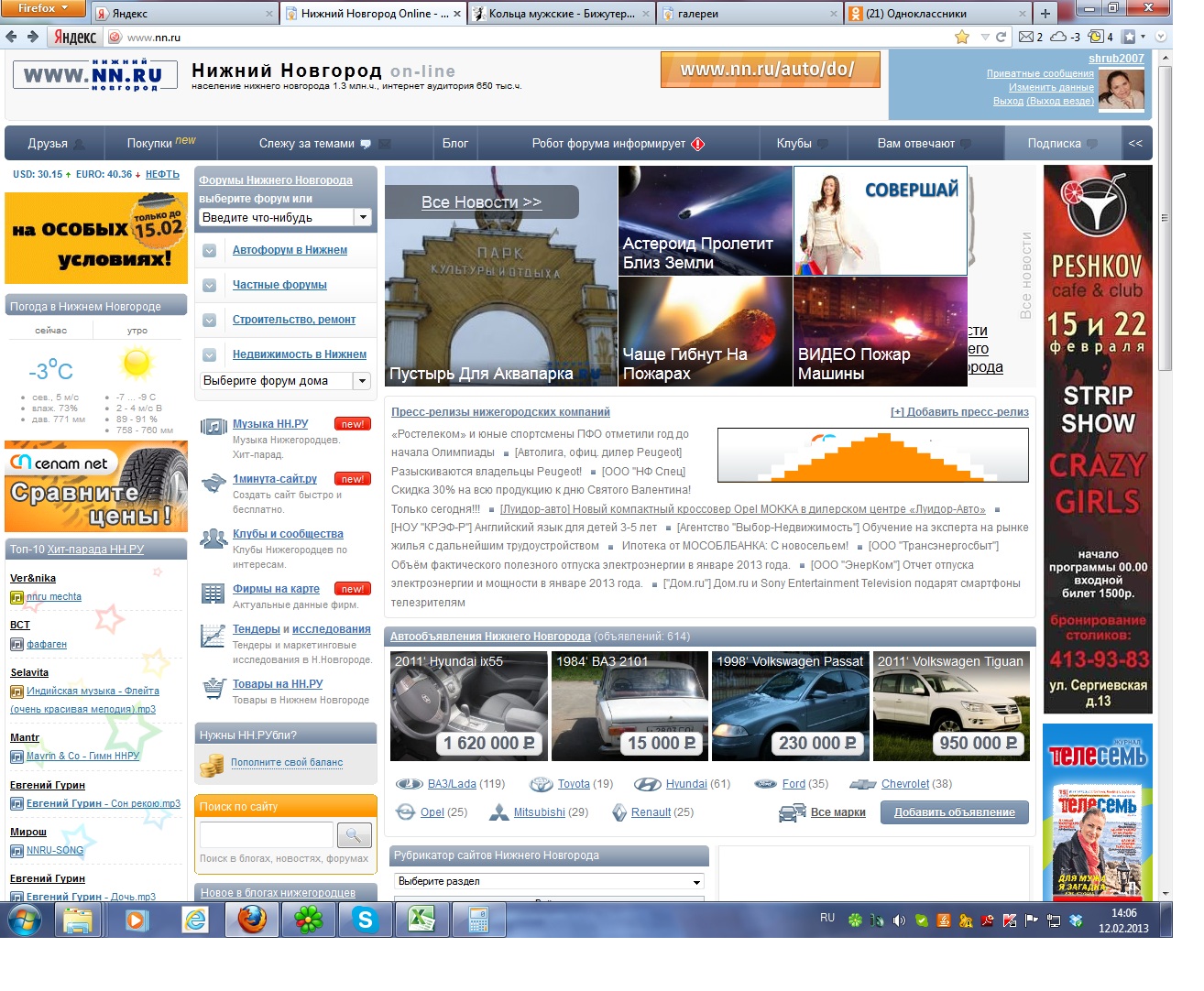This screenshot has height=991, width=1204.
Task: Click the 1минута-сайт.ру icon
Action: pos(213,482)
